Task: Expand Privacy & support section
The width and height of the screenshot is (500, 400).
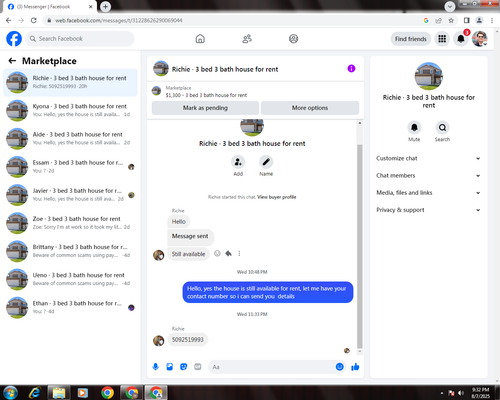Action: click(429, 210)
